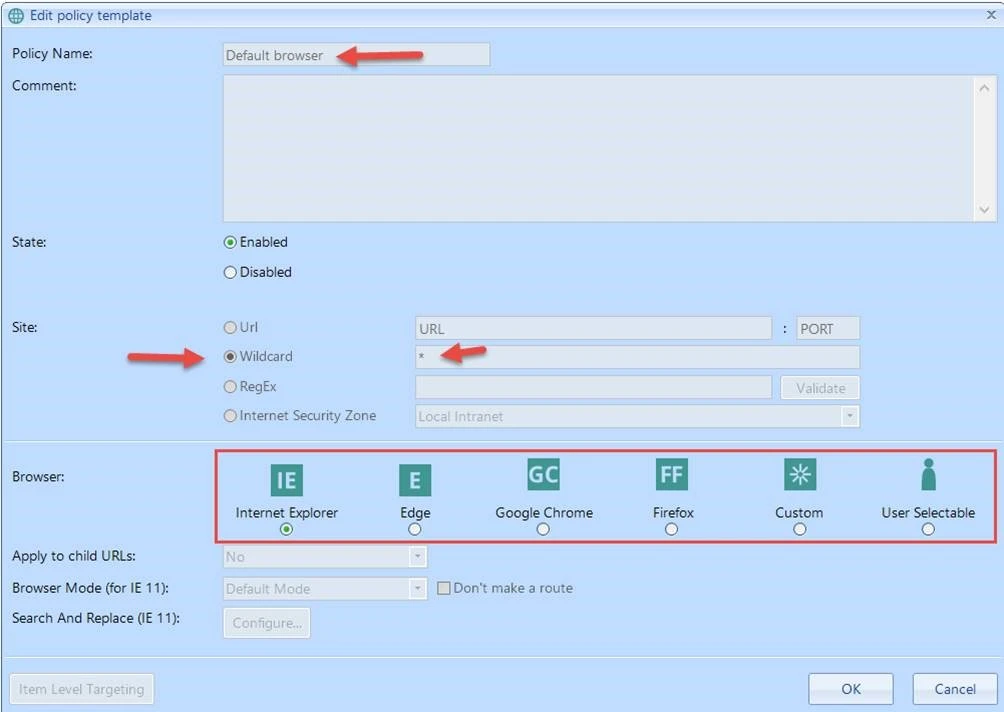This screenshot has height=712, width=1004.
Task: Click the Custom browser asterisk icon
Action: coord(799,475)
